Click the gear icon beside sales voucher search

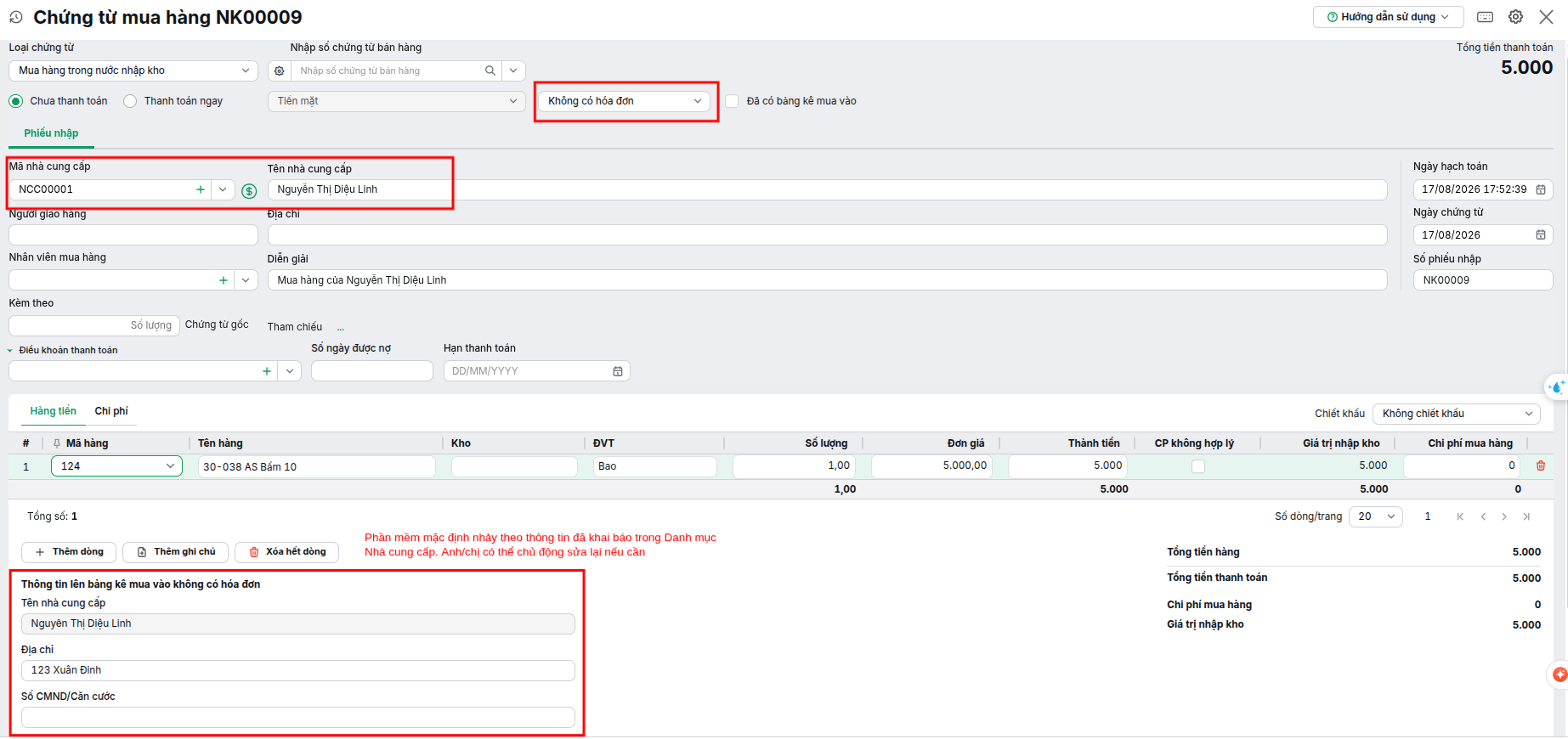280,71
